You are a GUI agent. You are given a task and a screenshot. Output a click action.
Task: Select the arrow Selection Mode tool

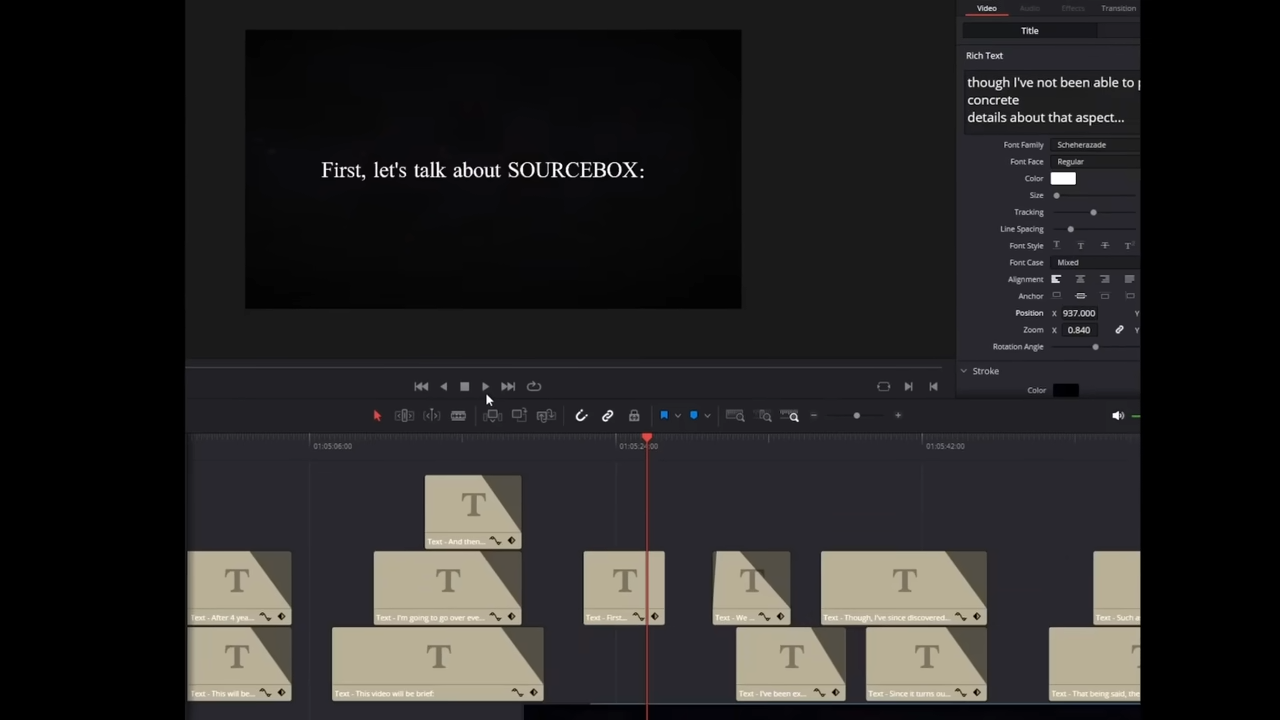pos(377,416)
